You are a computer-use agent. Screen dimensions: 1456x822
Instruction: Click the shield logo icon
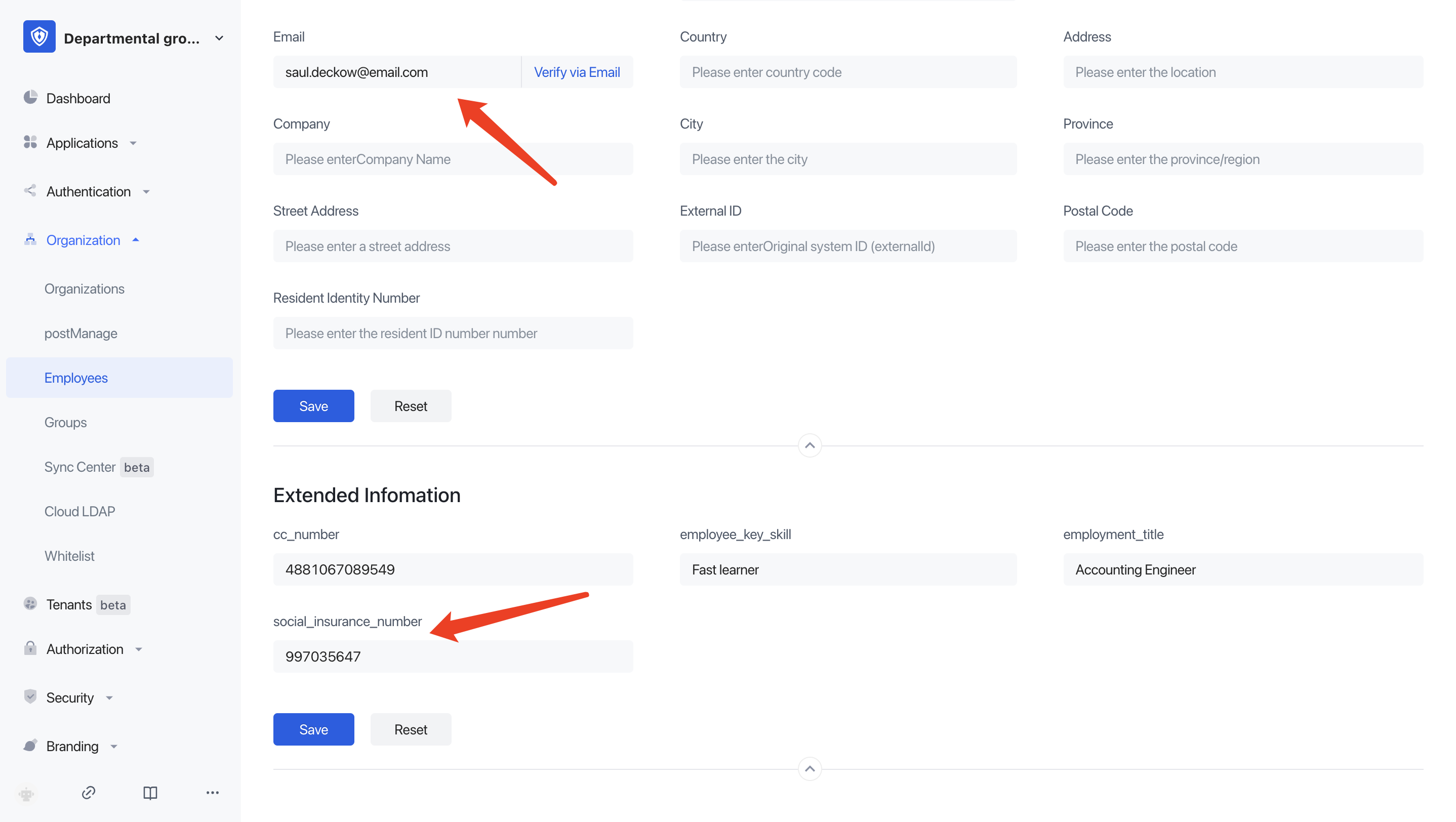[39, 37]
